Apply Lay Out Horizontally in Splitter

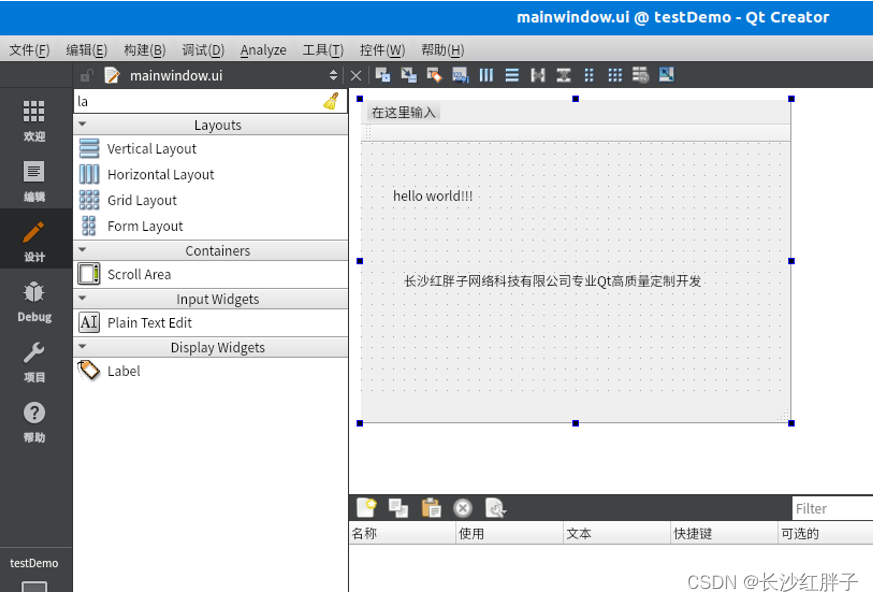pos(538,75)
